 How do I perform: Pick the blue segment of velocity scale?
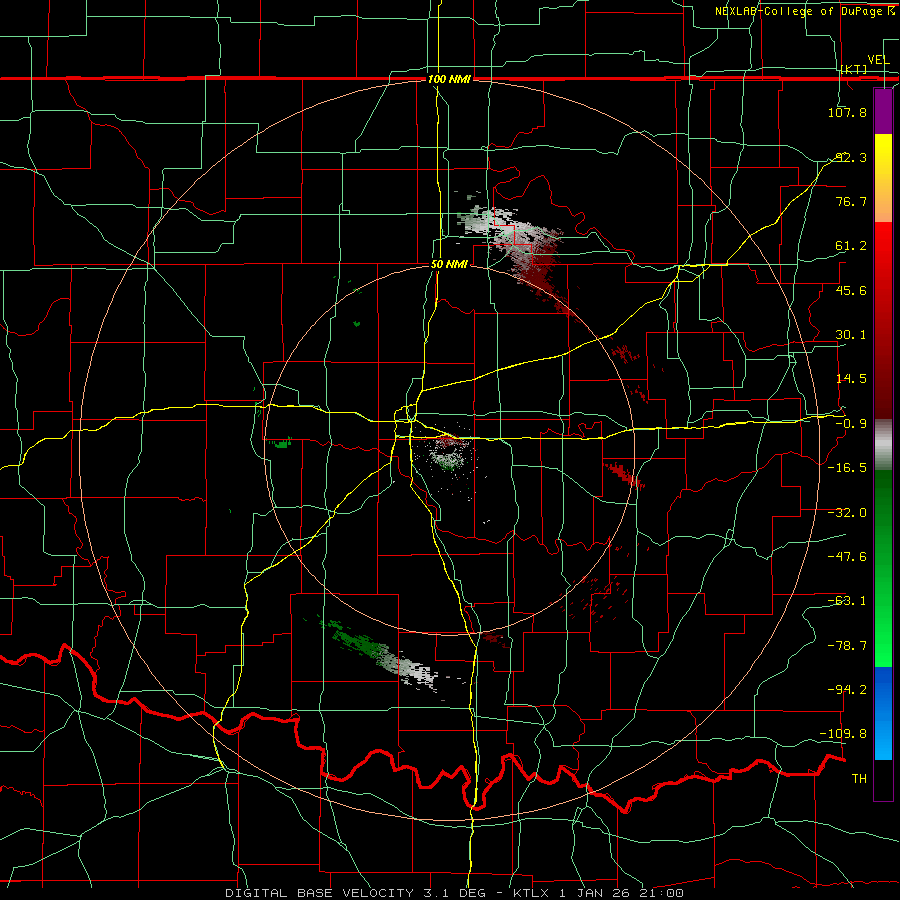[x=883, y=713]
